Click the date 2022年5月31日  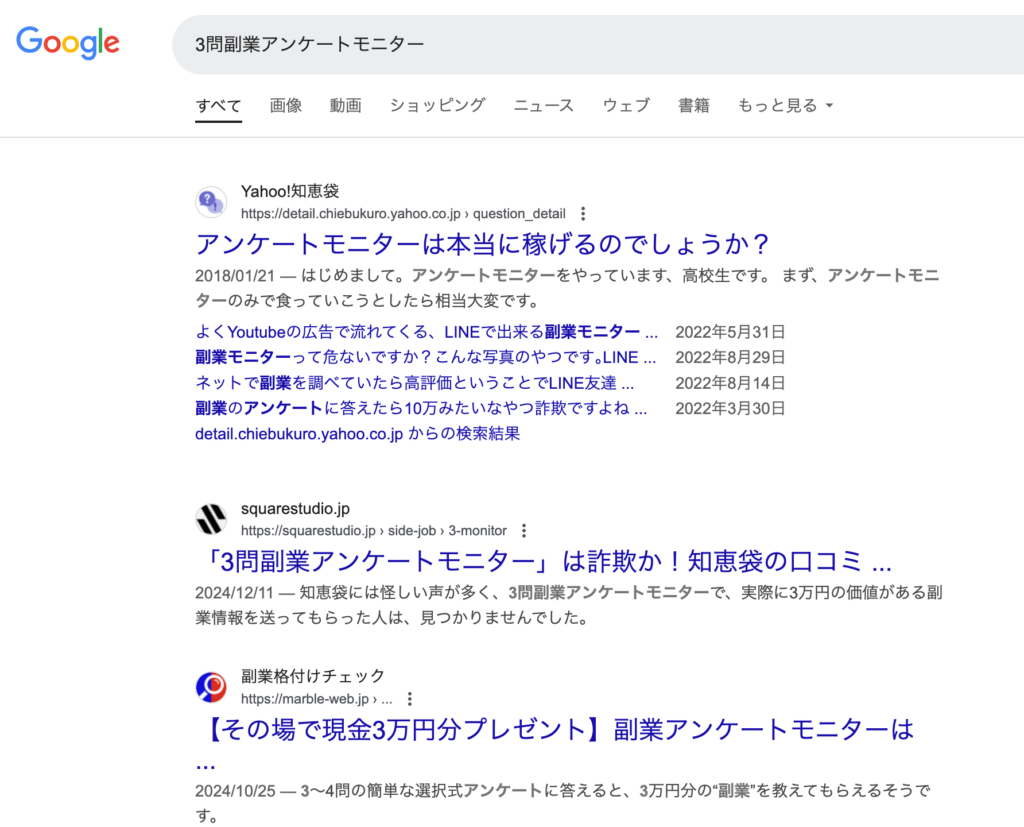[x=730, y=332]
